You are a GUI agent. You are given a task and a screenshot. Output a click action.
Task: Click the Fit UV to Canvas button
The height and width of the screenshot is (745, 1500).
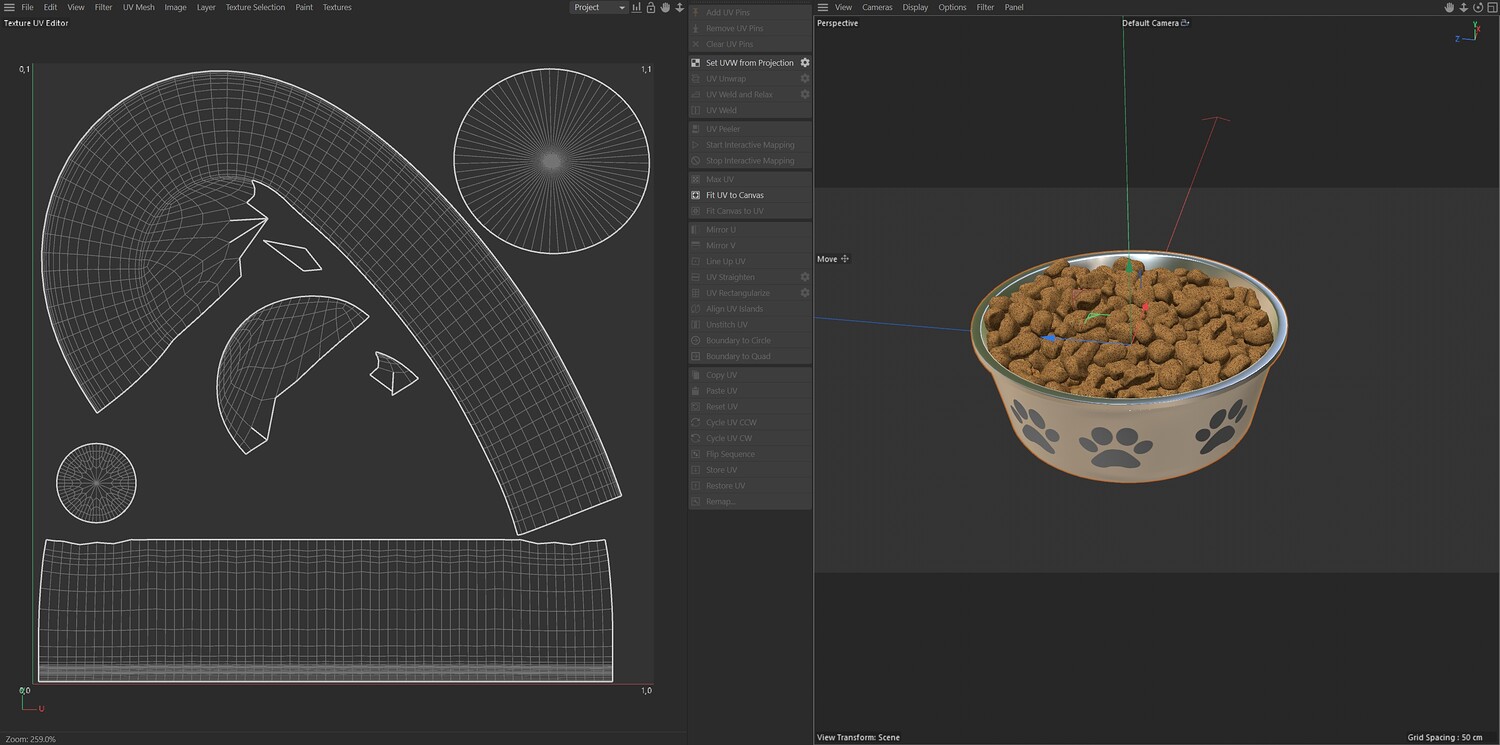pos(750,195)
